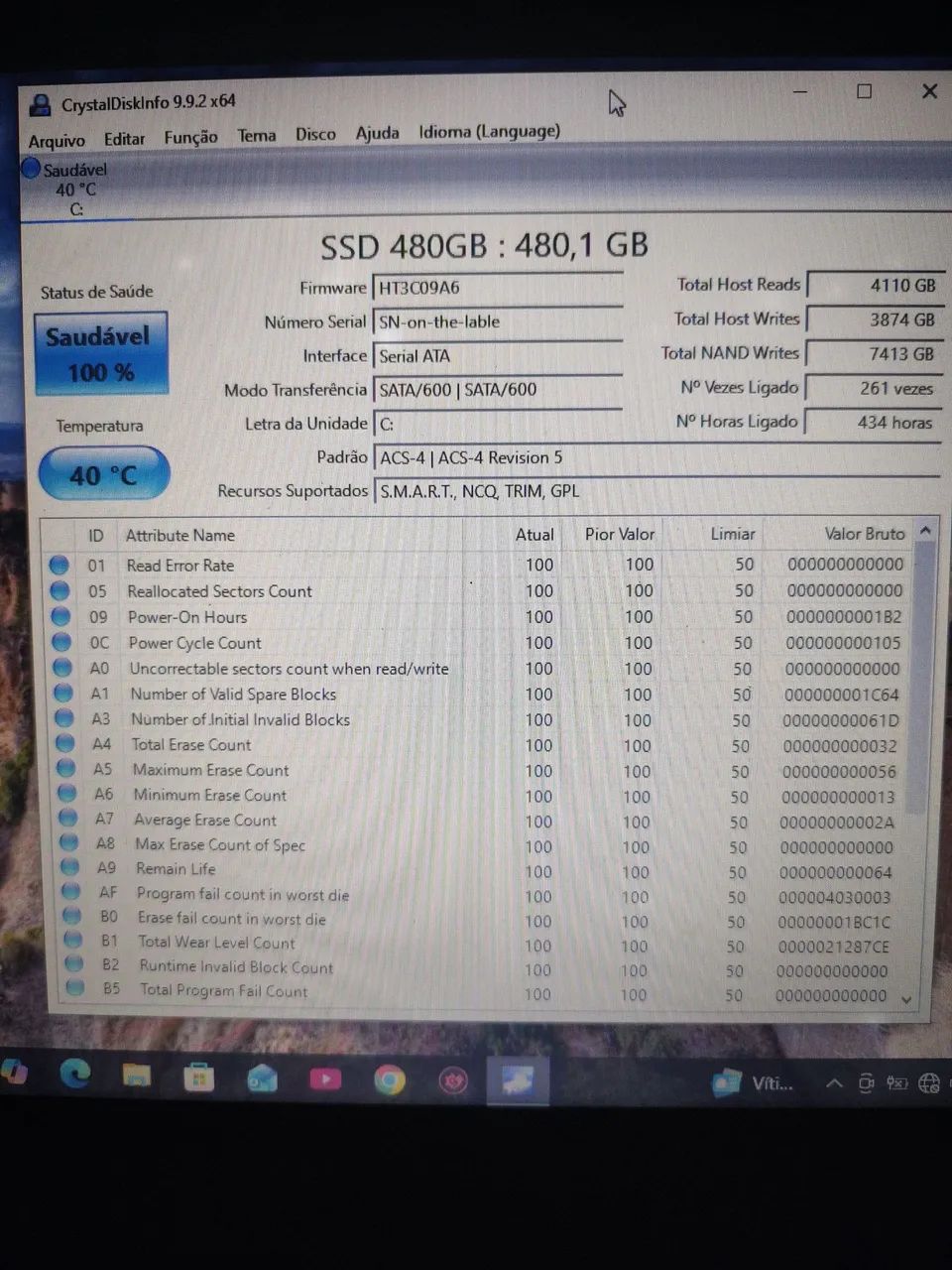Screen dimensions: 952x1270
Task: Click status icon of Total Wear Level Count row
Action: tap(73, 939)
